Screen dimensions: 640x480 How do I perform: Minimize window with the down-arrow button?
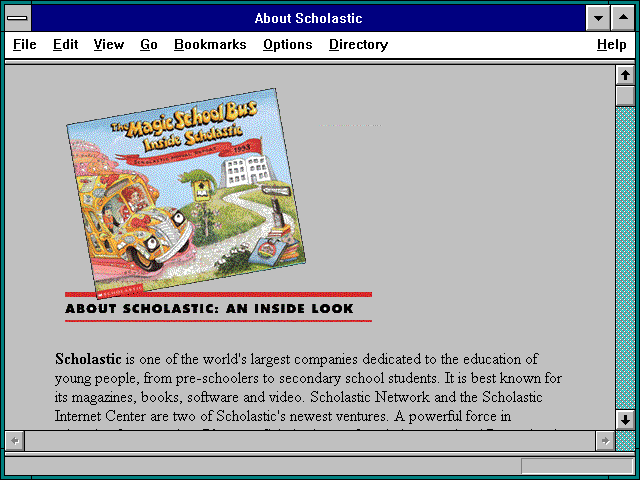(x=598, y=18)
